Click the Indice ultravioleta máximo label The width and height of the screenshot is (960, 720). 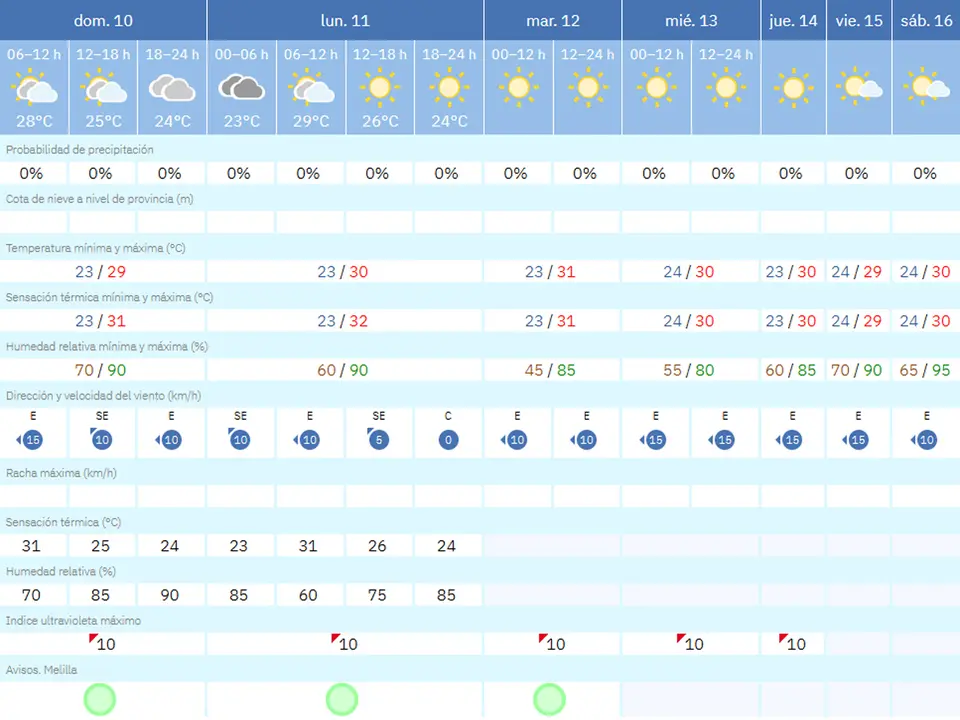click(73, 620)
